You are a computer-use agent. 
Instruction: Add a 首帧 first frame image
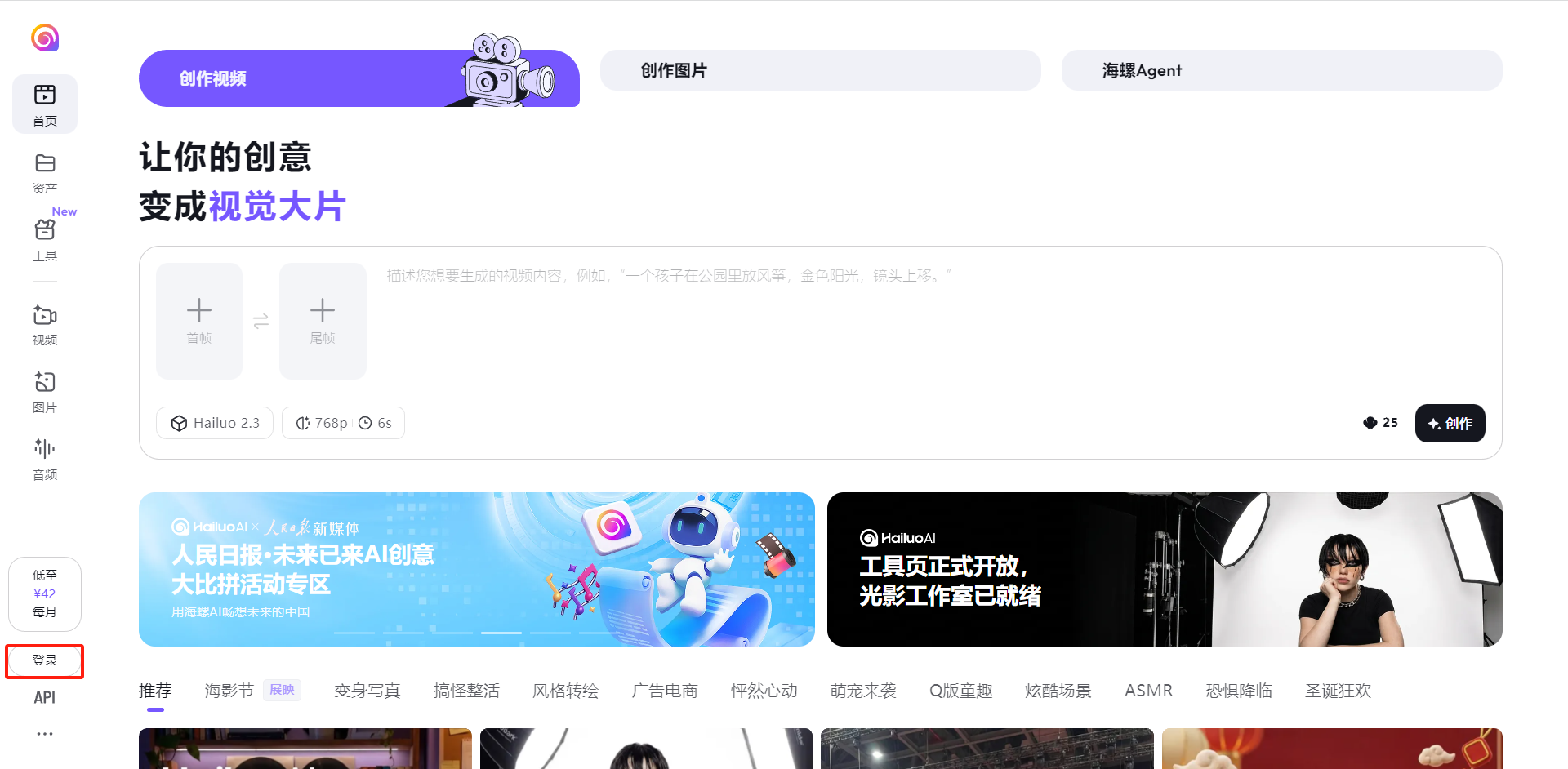click(199, 321)
